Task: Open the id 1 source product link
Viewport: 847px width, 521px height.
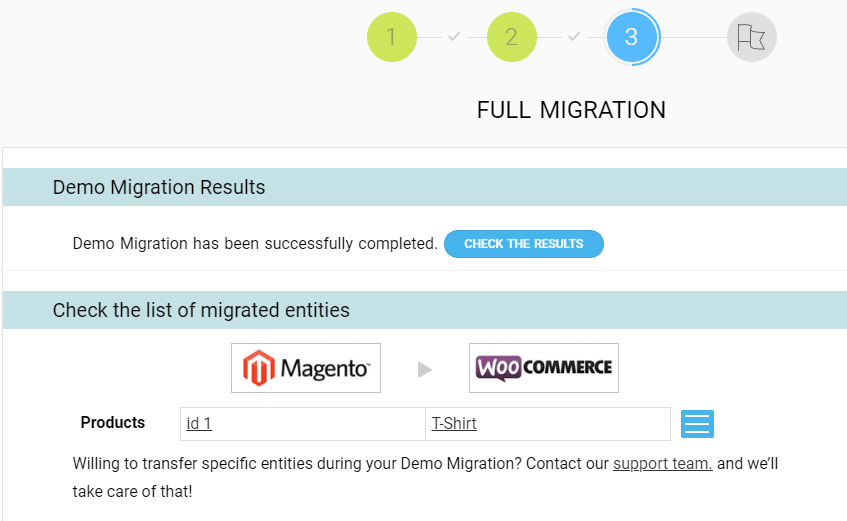Action: [200, 423]
